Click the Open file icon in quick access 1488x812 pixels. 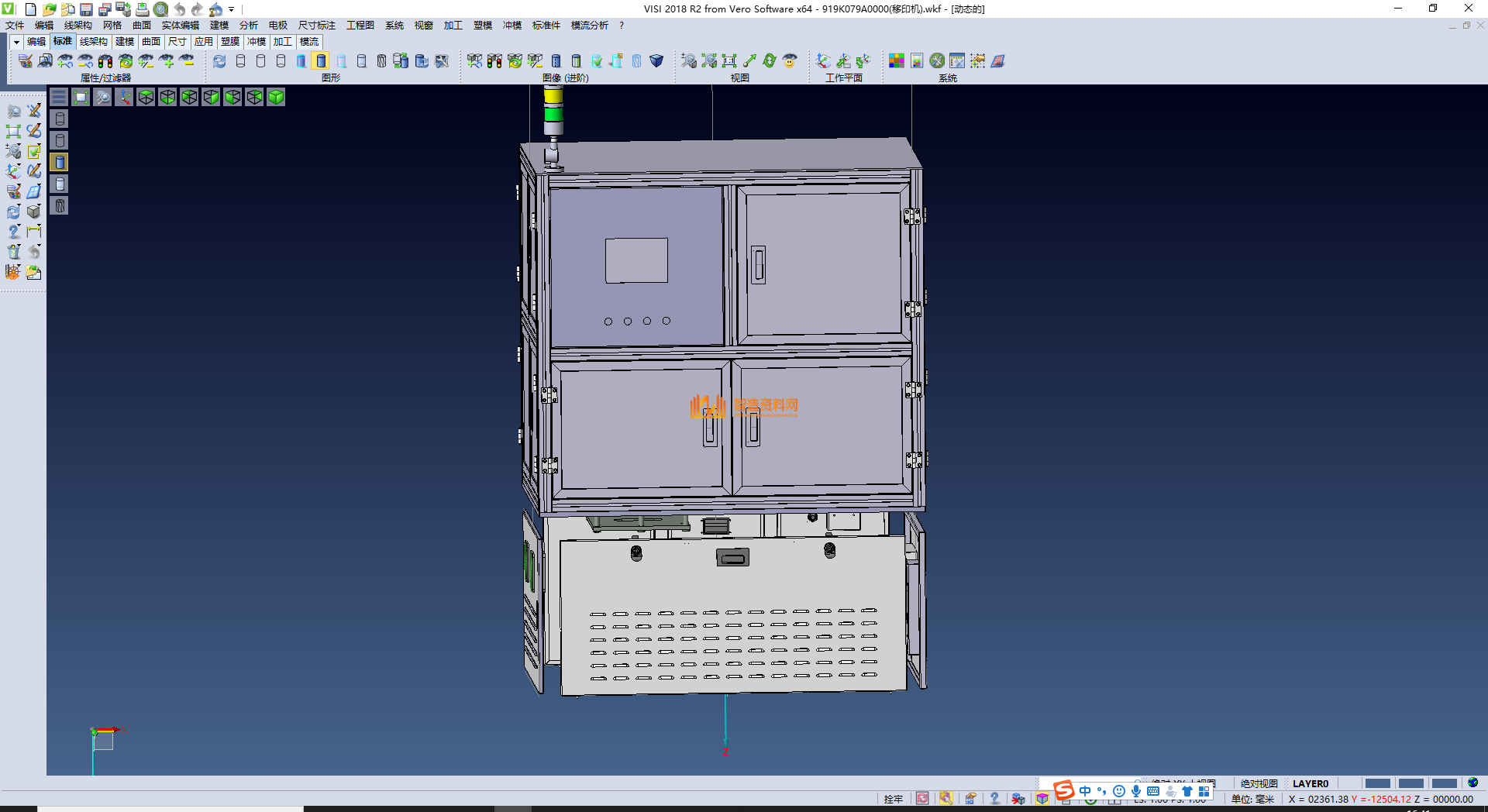pos(49,9)
